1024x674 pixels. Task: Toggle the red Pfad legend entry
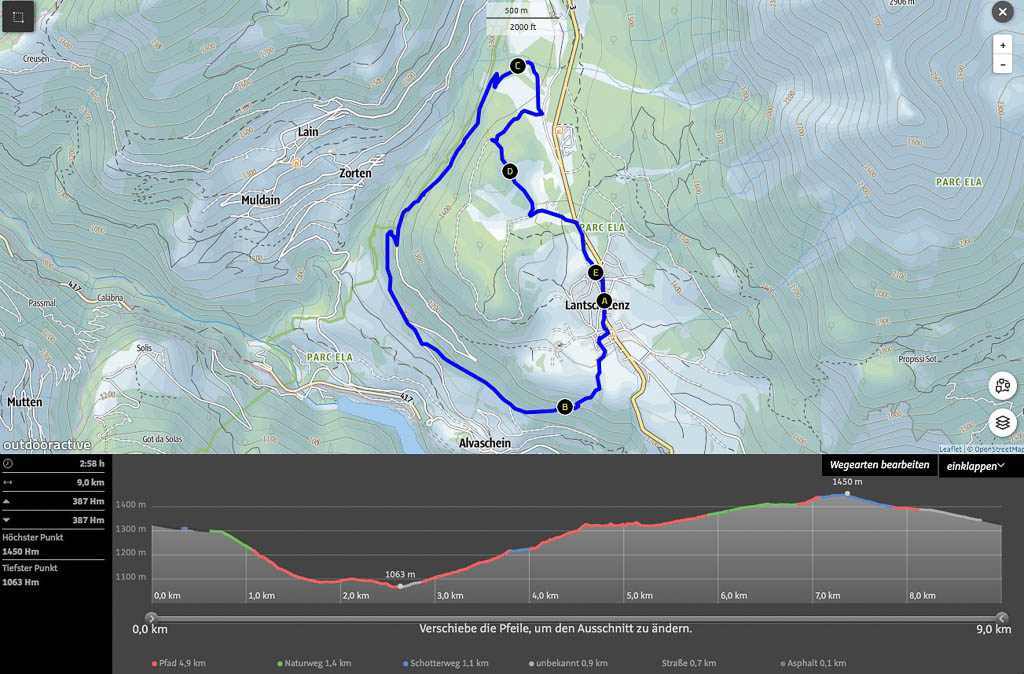coord(179,663)
